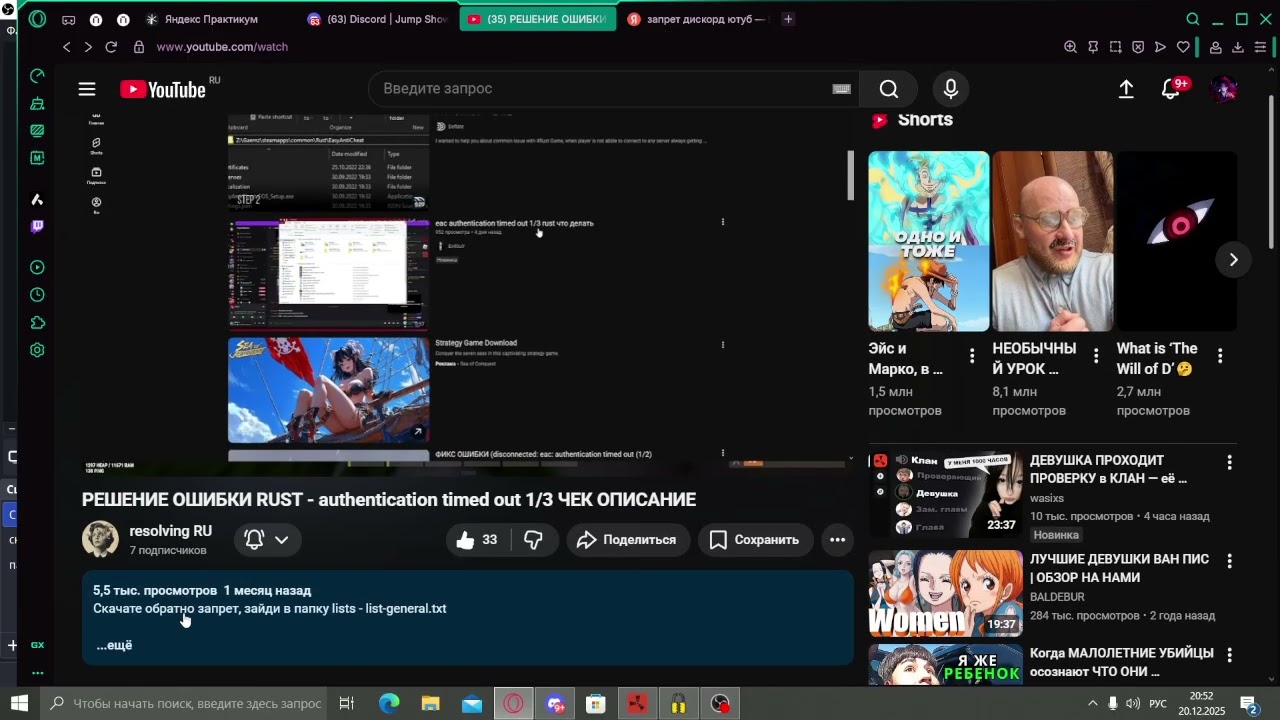Select the active РЕШЕНИЕ ОШИБКИ YouTube tab
1280x720 pixels.
538,19
